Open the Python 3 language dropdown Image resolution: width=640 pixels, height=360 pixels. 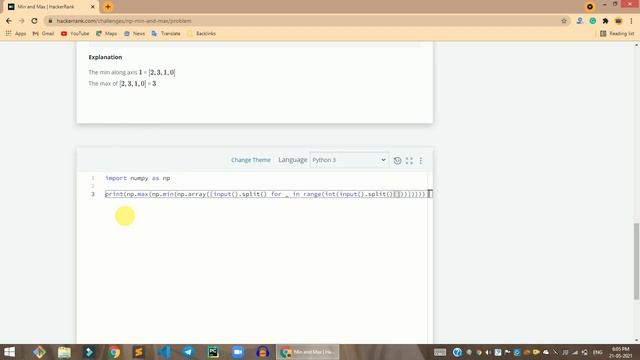tap(349, 160)
